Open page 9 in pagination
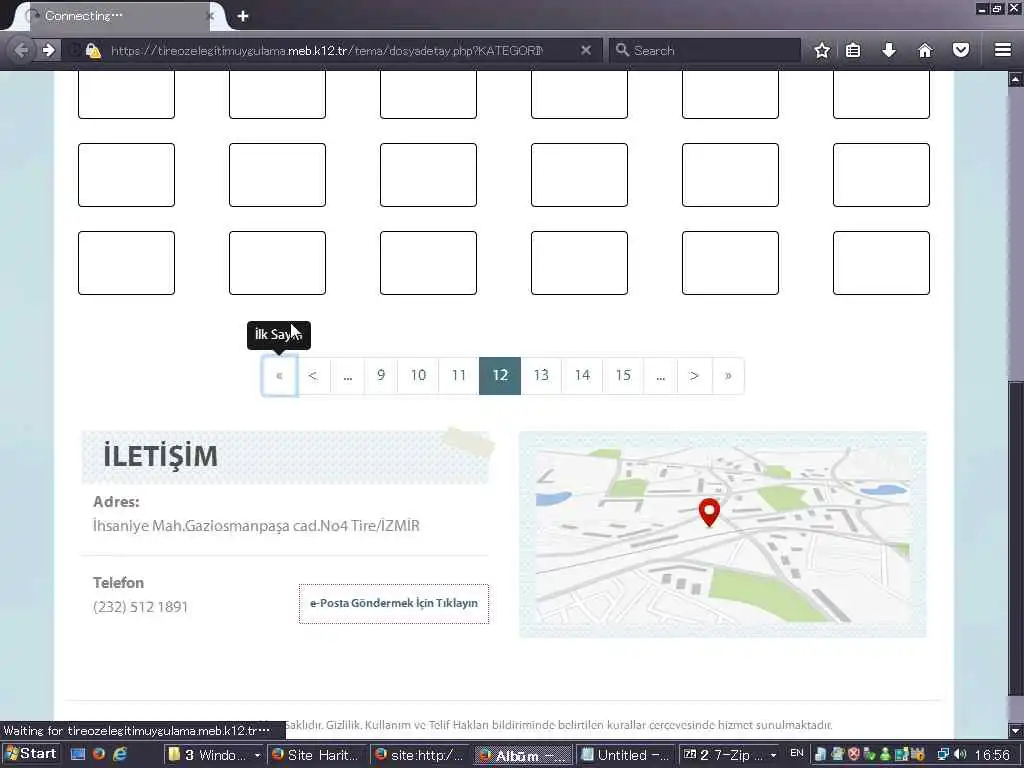This screenshot has height=768, width=1024. 381,376
